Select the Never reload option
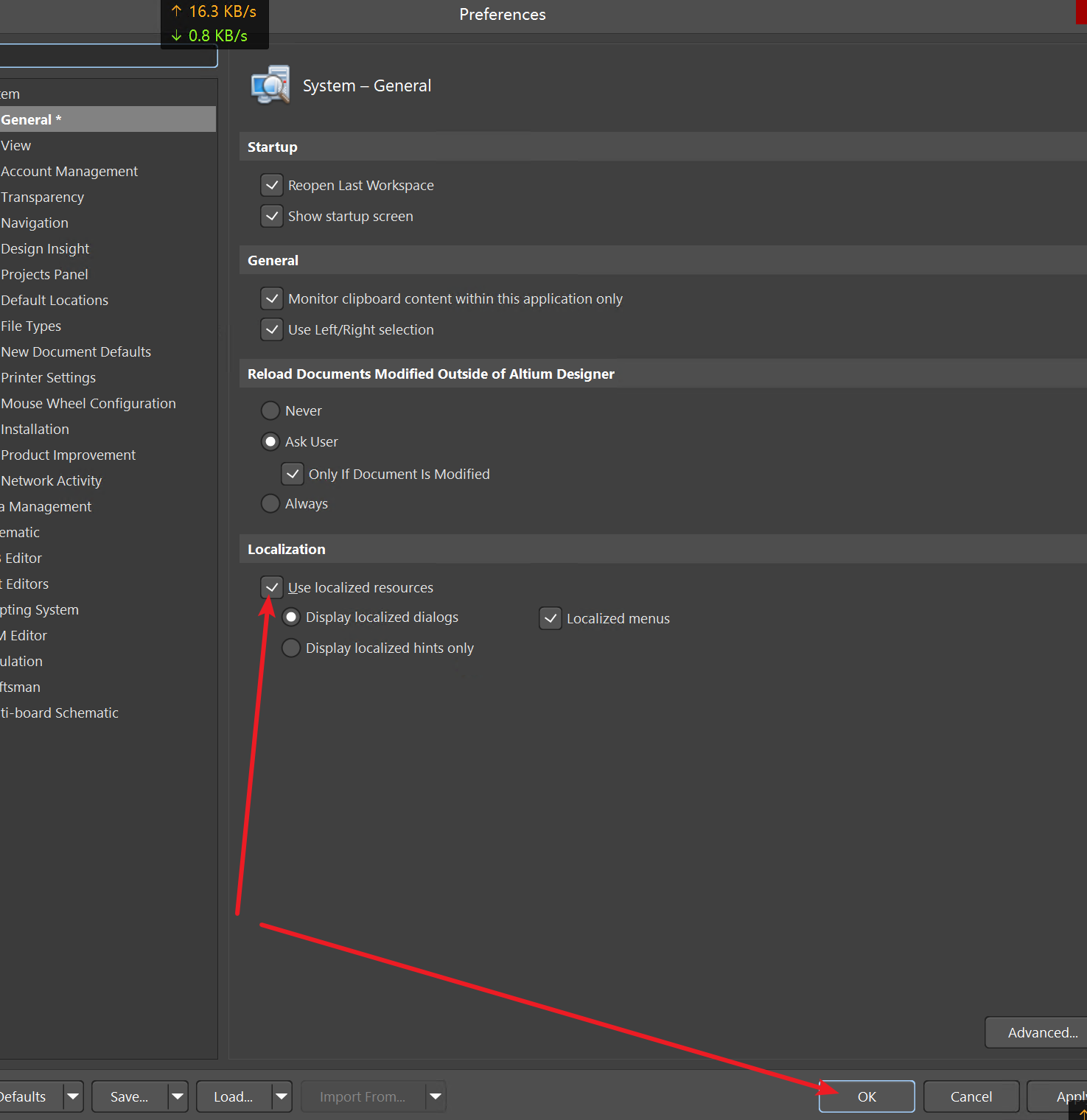 coord(270,410)
